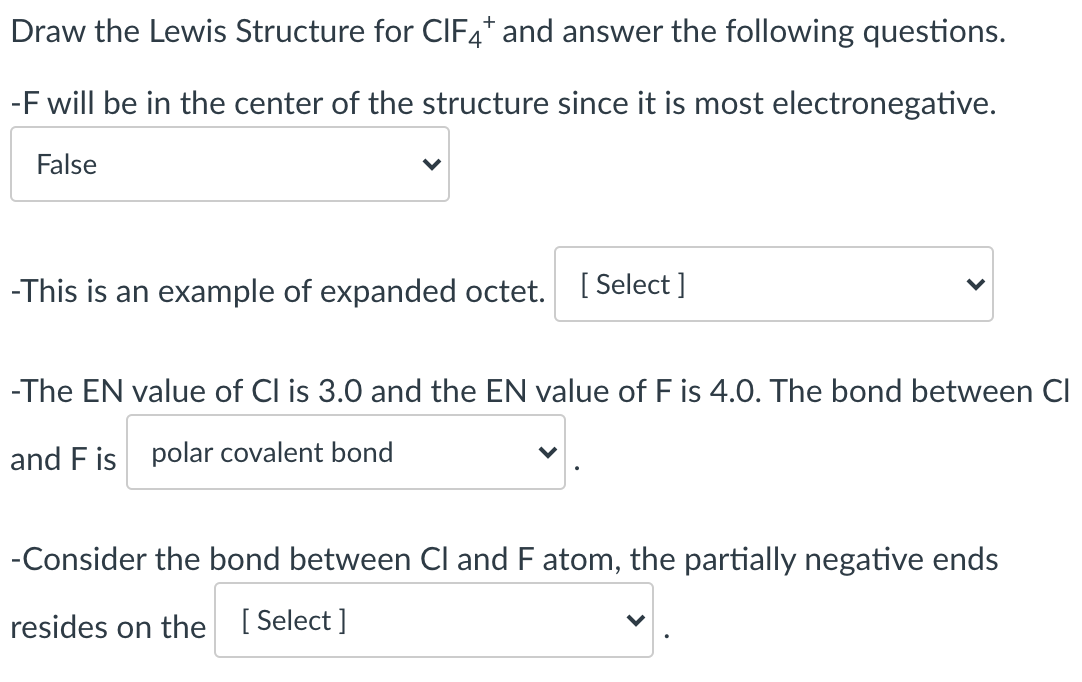
Task: Open the expanded octet Select dropdown
Action: (774, 284)
